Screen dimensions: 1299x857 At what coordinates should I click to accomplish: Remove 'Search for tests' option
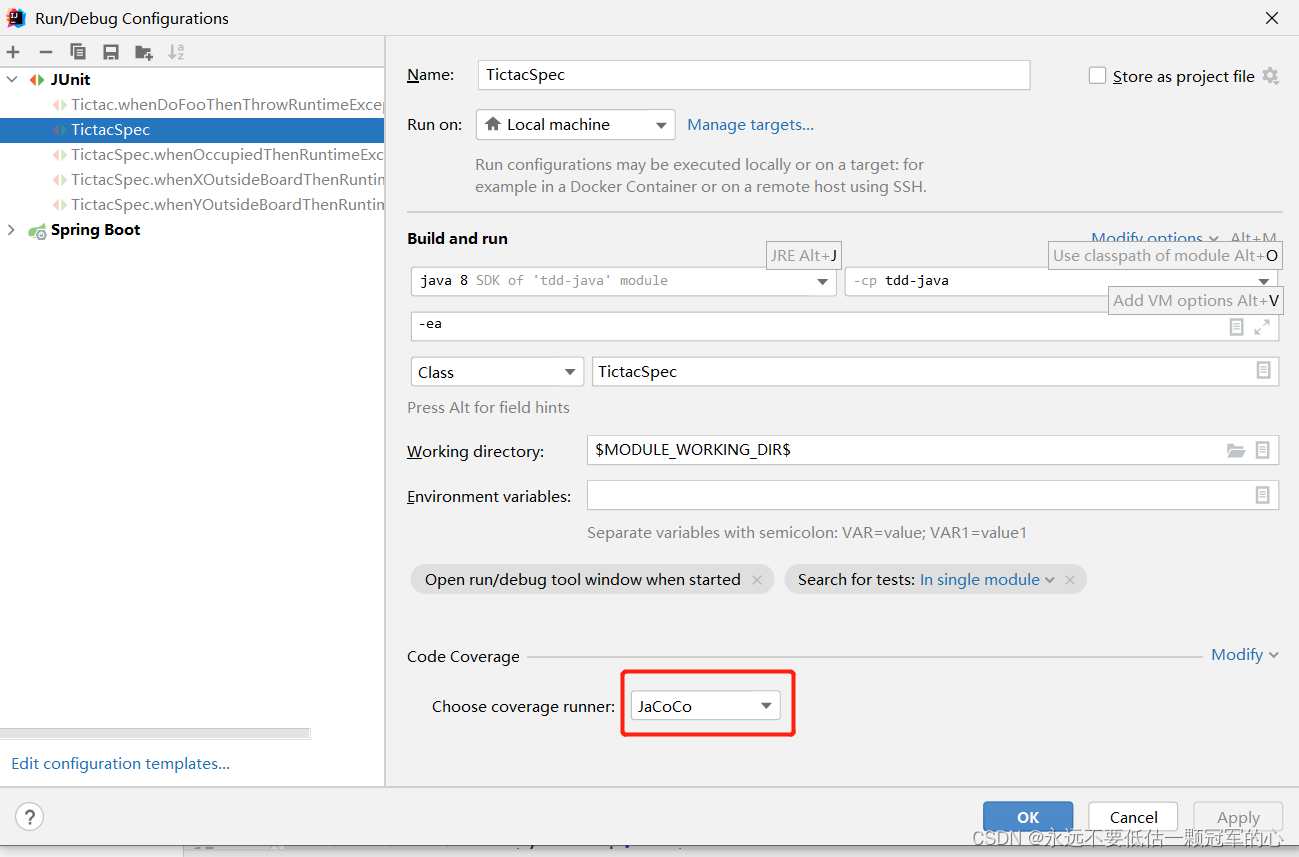[1070, 580]
